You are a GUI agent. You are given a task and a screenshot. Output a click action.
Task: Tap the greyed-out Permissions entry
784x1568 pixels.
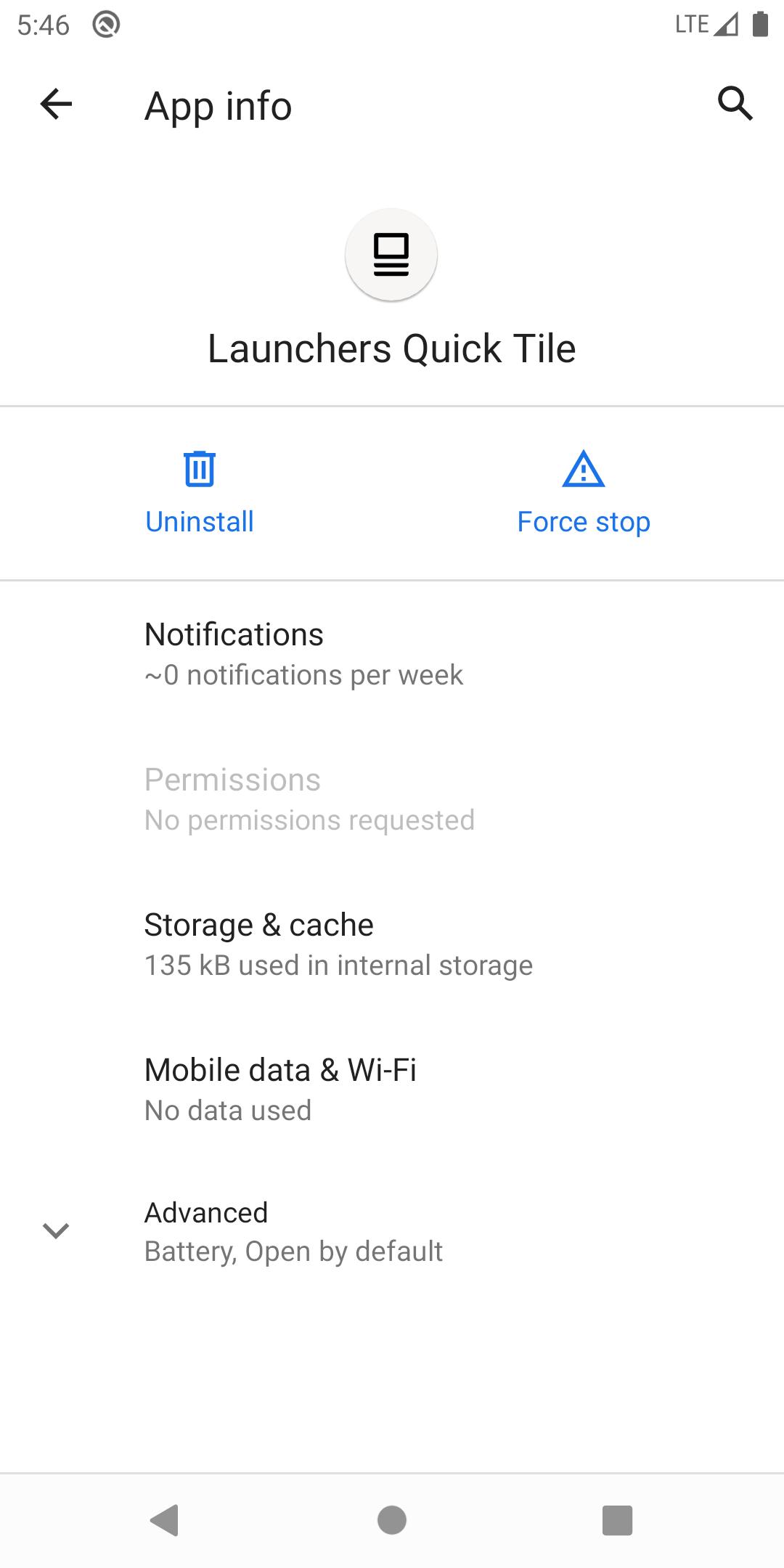[x=392, y=799]
